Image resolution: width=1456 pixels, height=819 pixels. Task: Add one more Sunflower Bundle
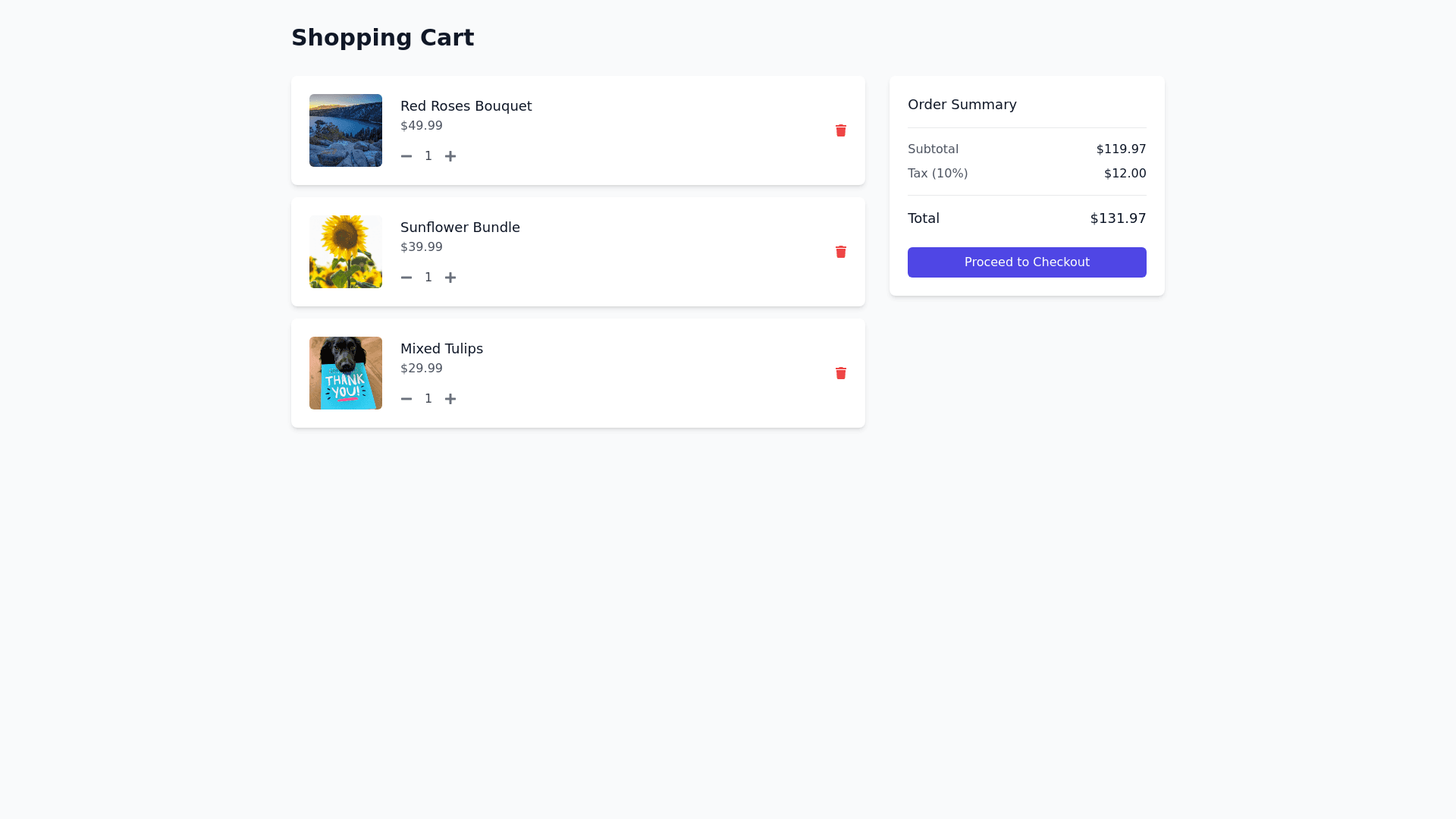pos(450,278)
